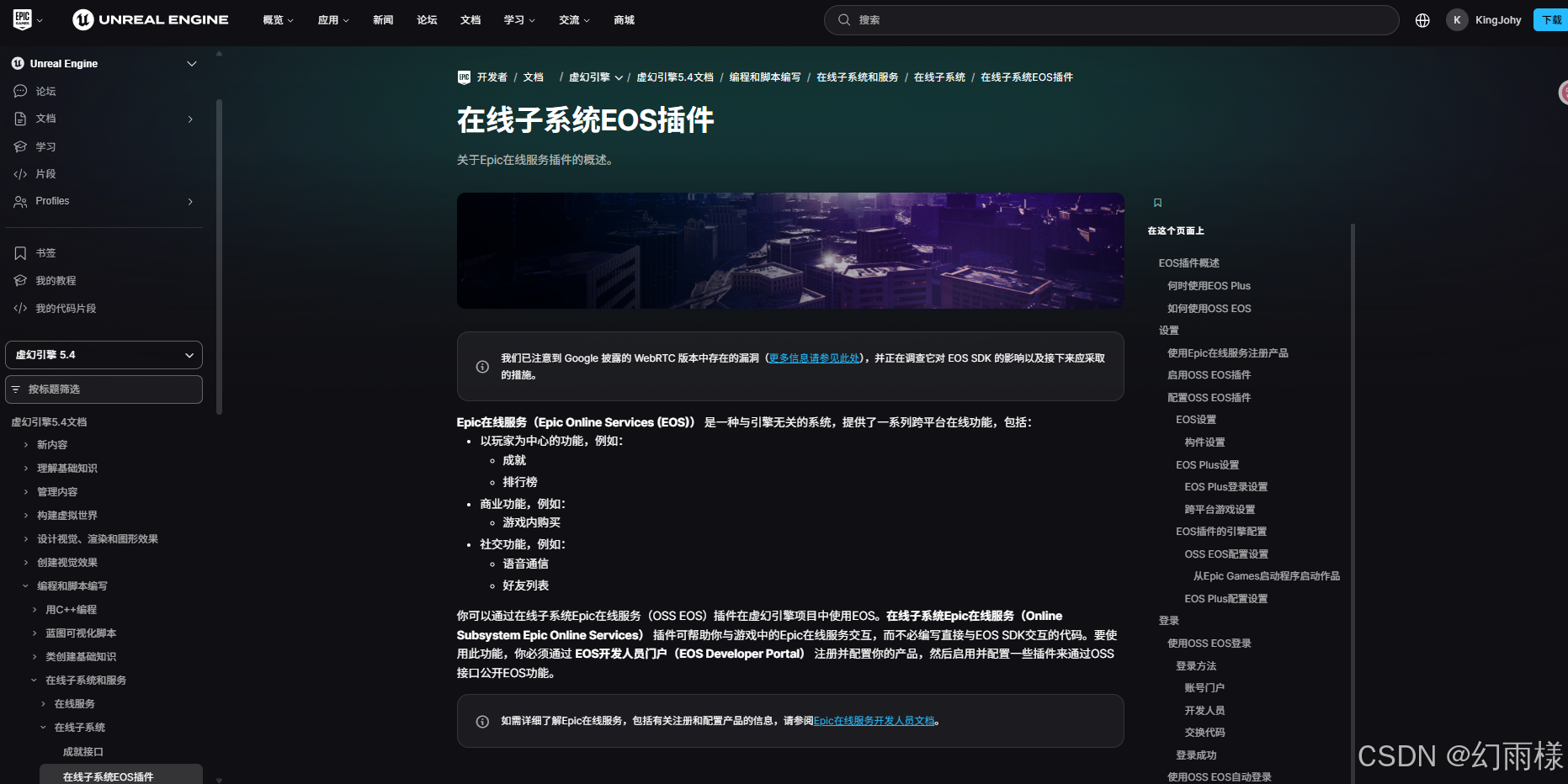Click the Profiles people icon in sidebar

(20, 201)
